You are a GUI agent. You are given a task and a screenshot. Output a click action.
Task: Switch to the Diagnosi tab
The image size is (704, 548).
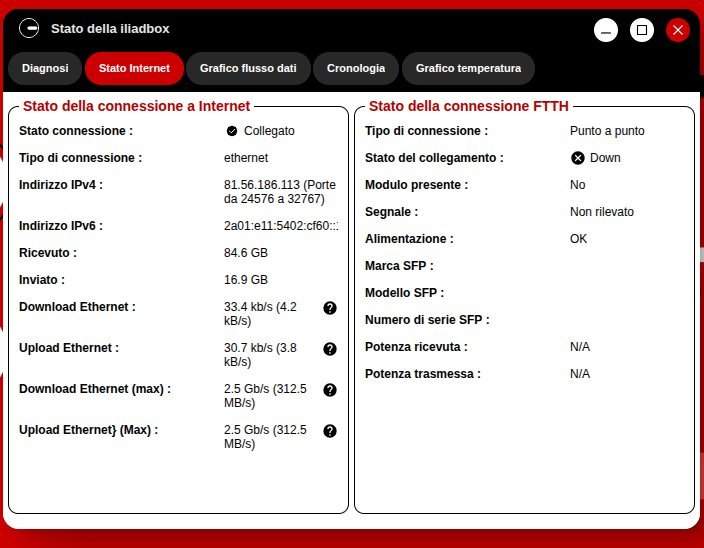[45, 69]
